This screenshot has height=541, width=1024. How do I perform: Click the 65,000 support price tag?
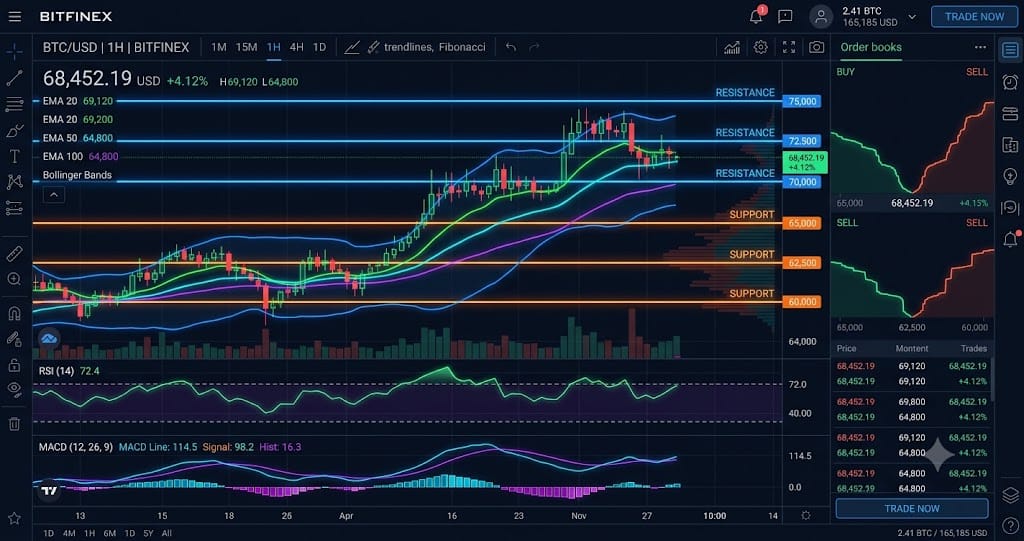pos(801,223)
